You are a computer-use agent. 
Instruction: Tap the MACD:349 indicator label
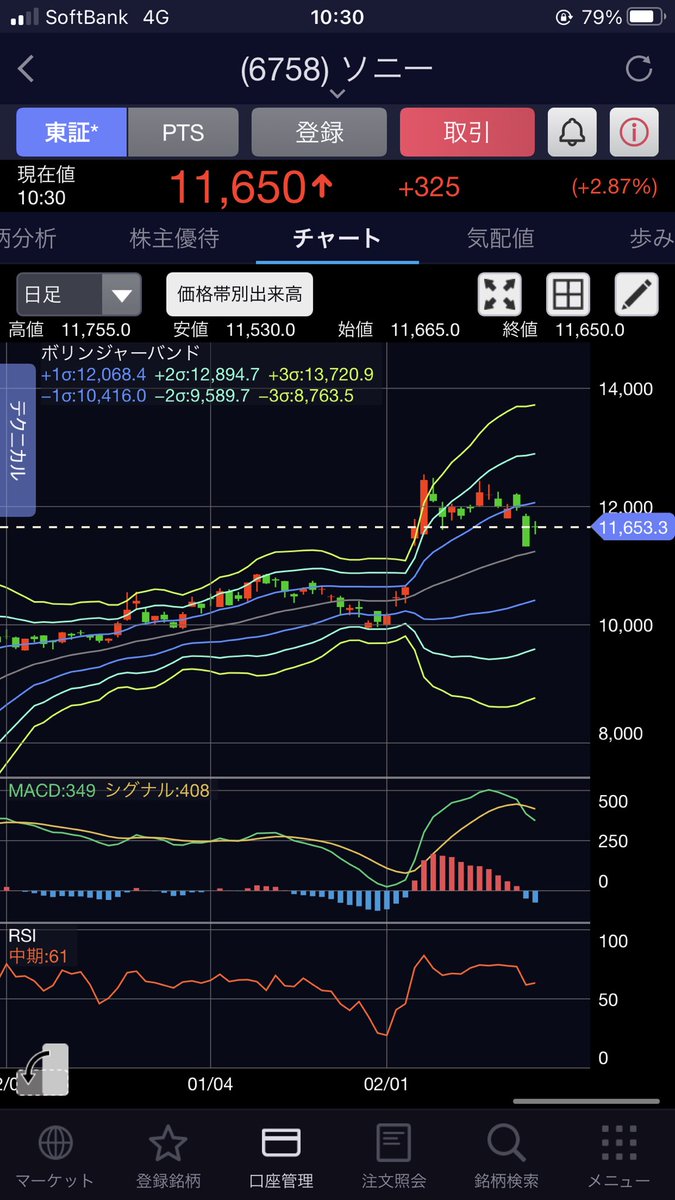pos(52,791)
